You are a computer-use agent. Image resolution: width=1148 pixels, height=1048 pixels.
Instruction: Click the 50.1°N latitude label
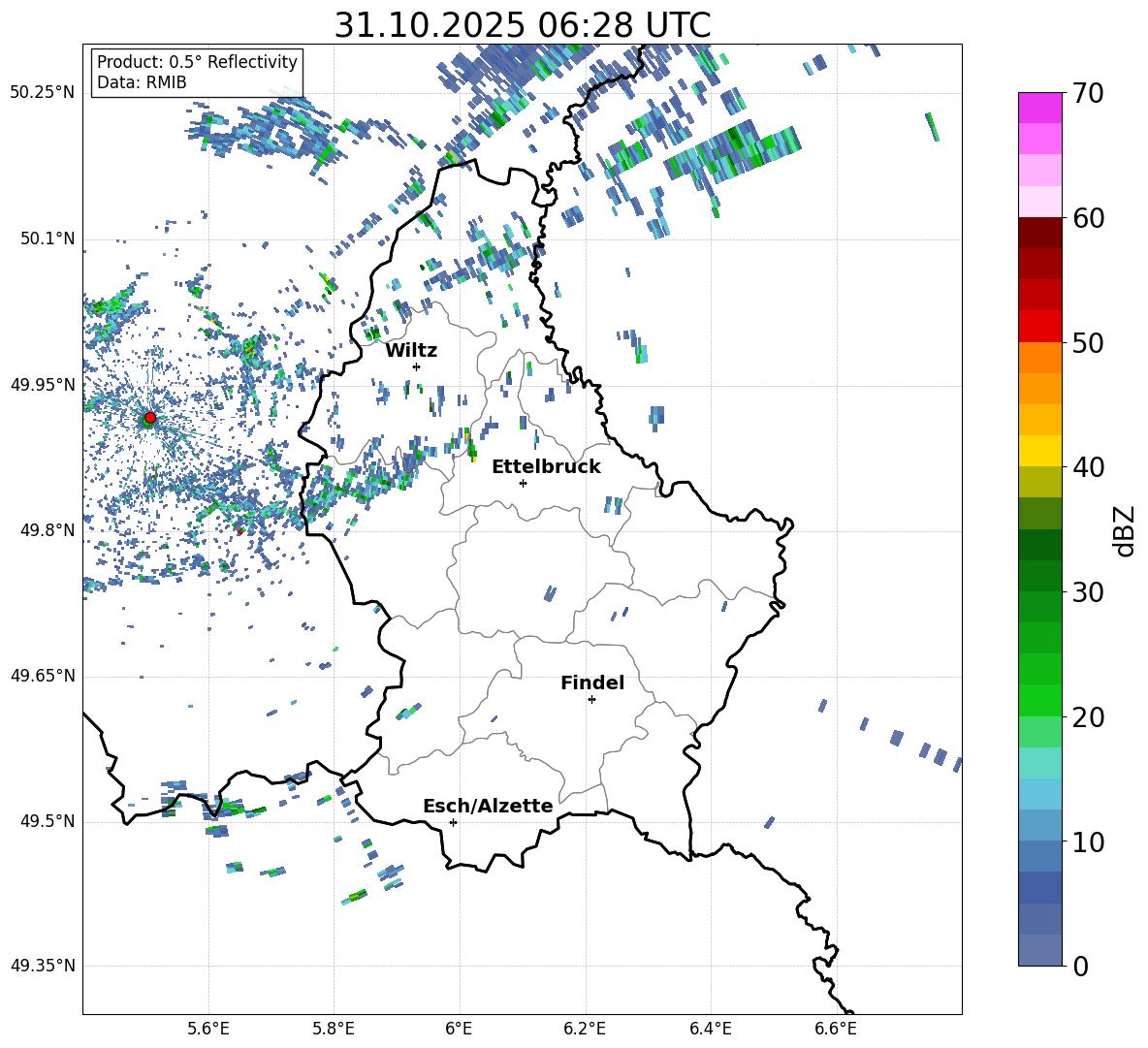(47, 238)
